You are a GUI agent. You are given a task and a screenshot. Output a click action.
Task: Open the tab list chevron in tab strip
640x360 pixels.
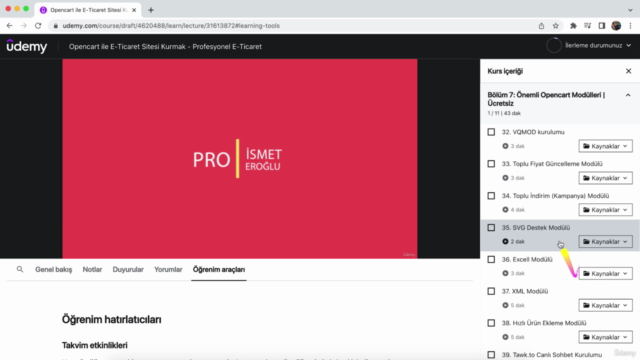pyautogui.click(x=630, y=10)
